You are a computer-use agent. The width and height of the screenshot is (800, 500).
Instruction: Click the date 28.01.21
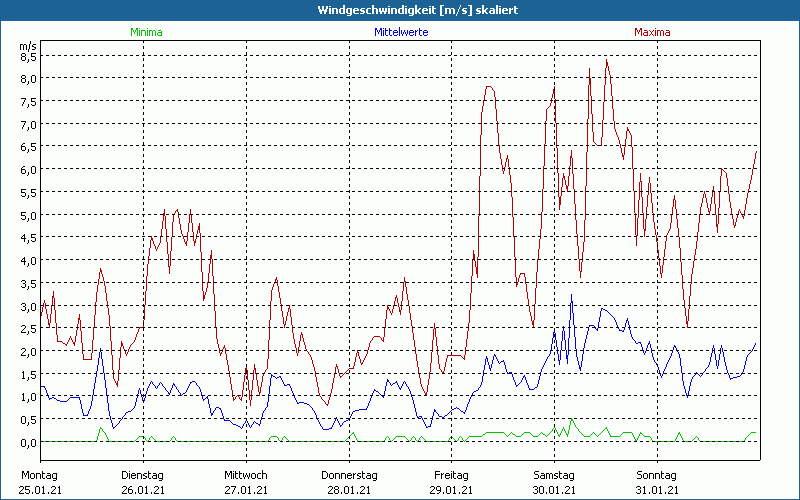click(349, 490)
